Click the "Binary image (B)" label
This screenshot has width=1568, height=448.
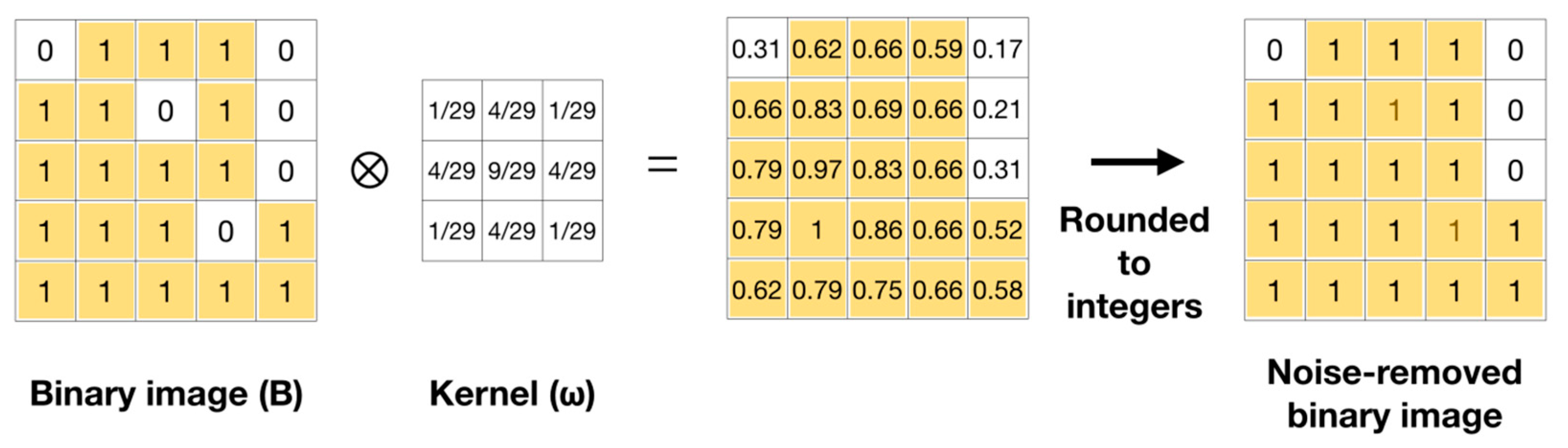tap(166, 394)
